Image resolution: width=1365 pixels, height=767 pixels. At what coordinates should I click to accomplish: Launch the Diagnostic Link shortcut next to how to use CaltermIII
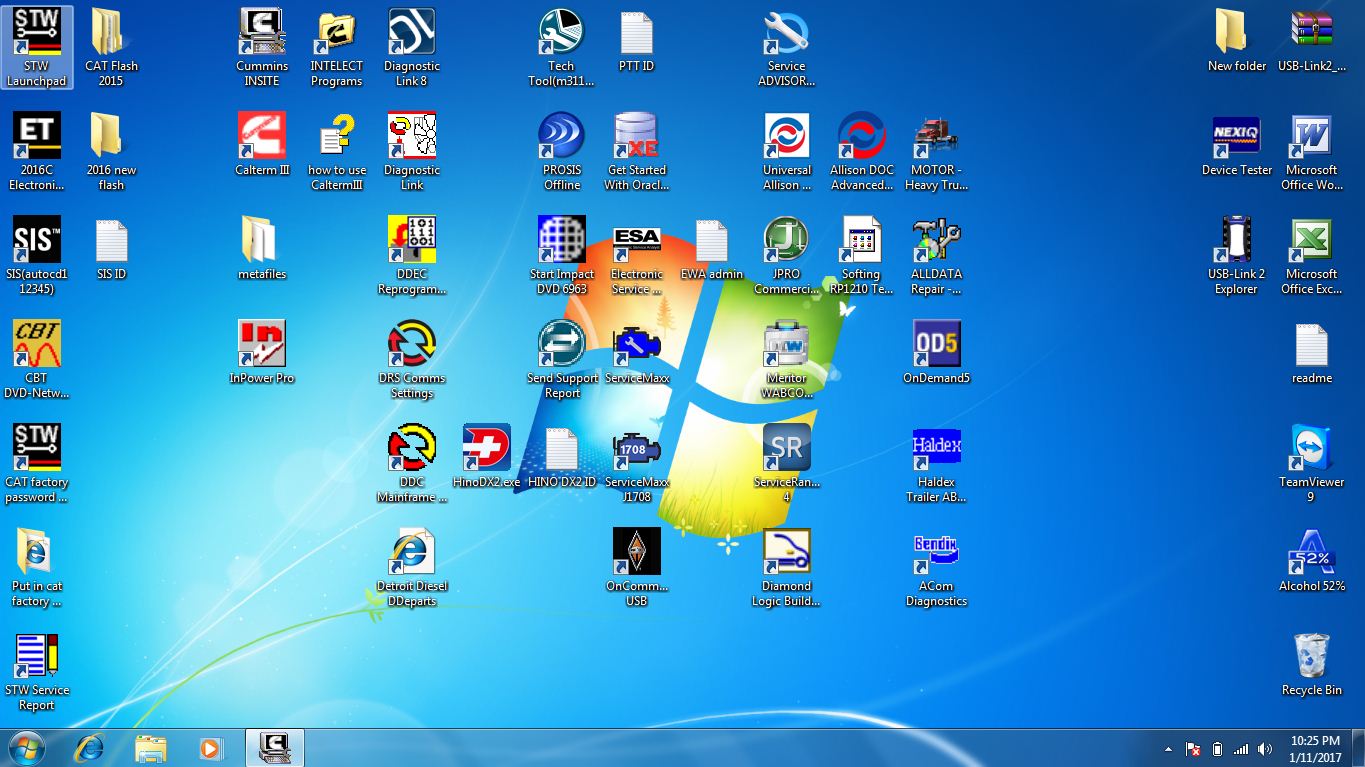click(x=412, y=151)
